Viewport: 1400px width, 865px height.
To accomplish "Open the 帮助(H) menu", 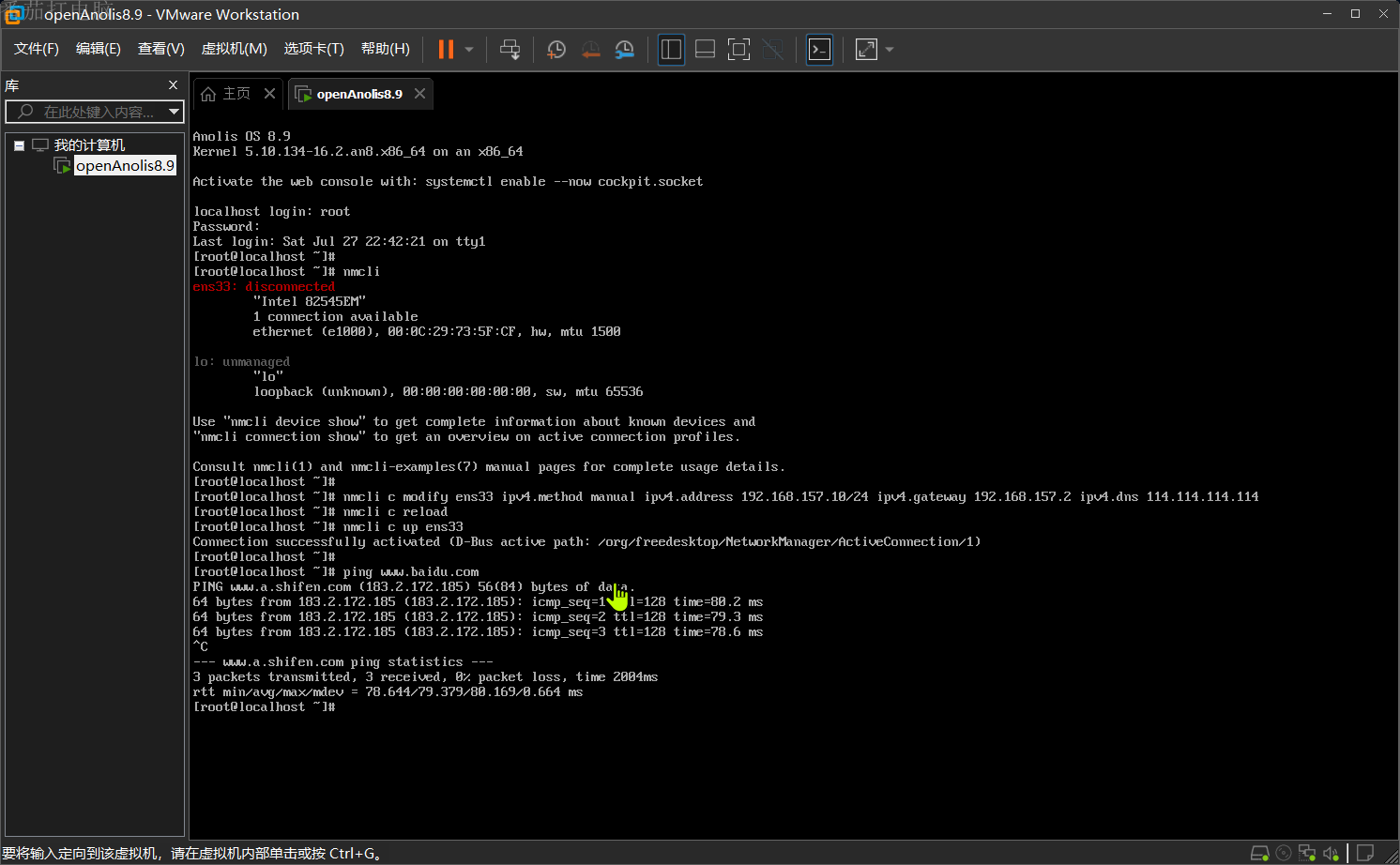I will coord(386,49).
